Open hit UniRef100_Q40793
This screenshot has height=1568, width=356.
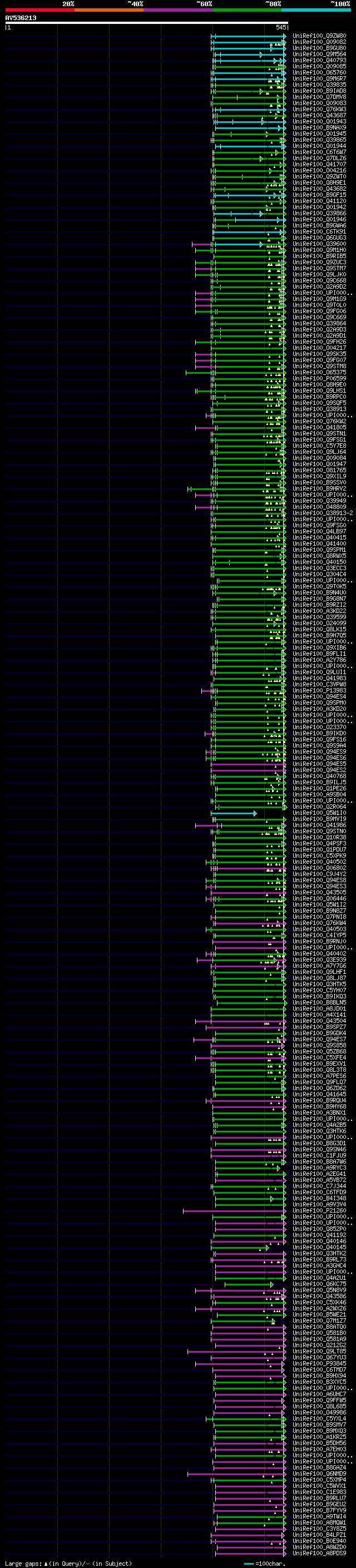[x=319, y=60]
